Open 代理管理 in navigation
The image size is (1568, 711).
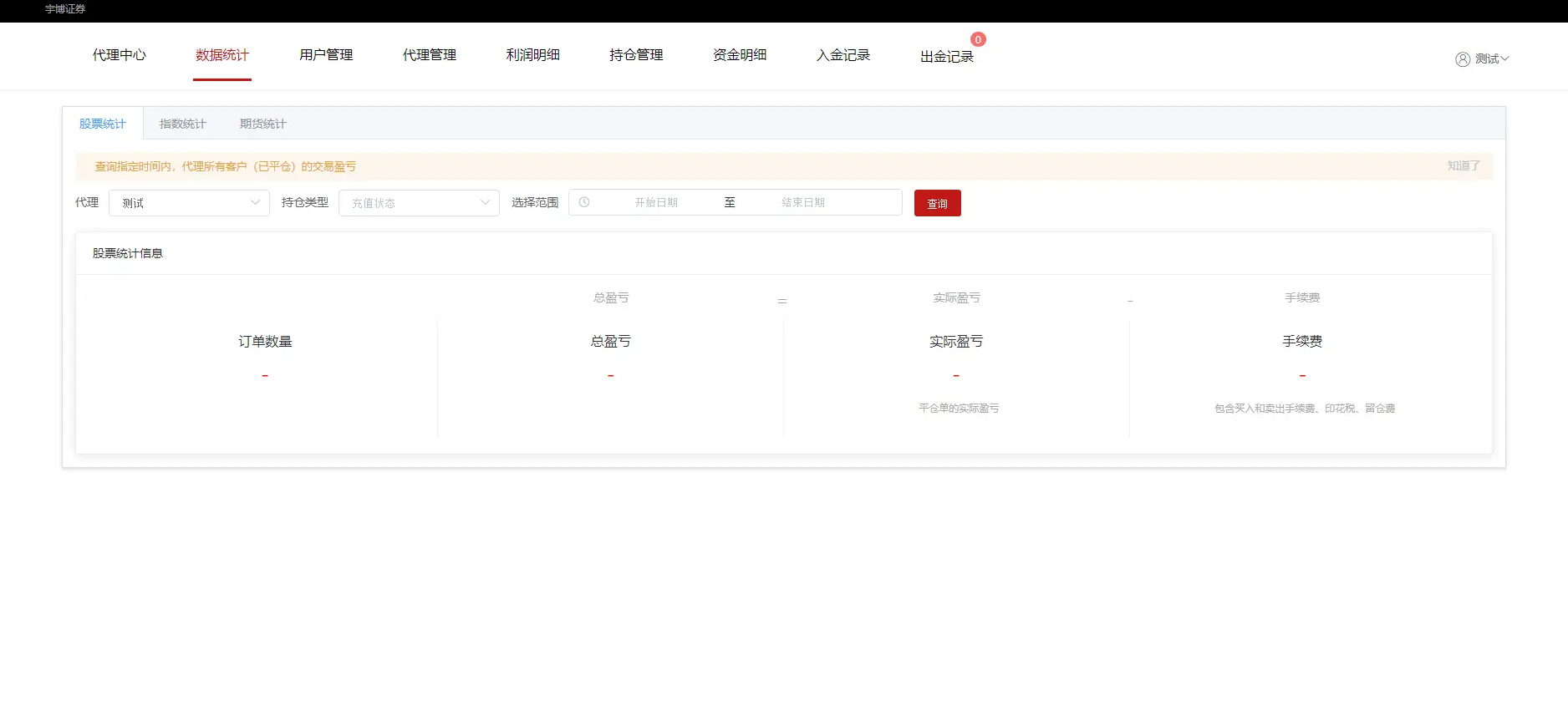[x=430, y=55]
